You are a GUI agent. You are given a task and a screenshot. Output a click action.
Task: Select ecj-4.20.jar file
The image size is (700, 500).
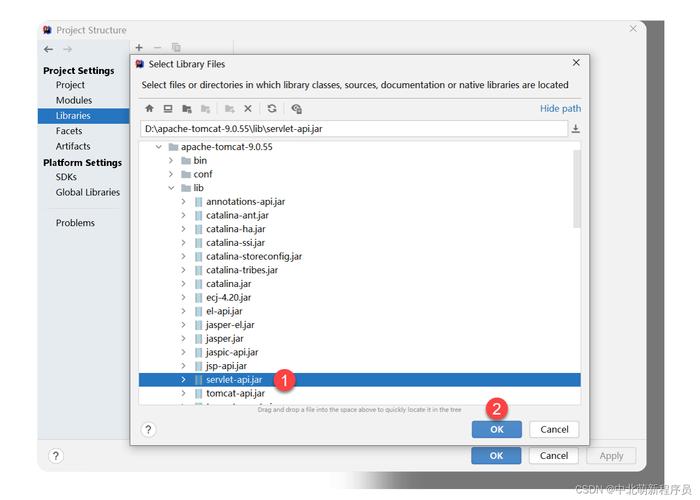229,297
